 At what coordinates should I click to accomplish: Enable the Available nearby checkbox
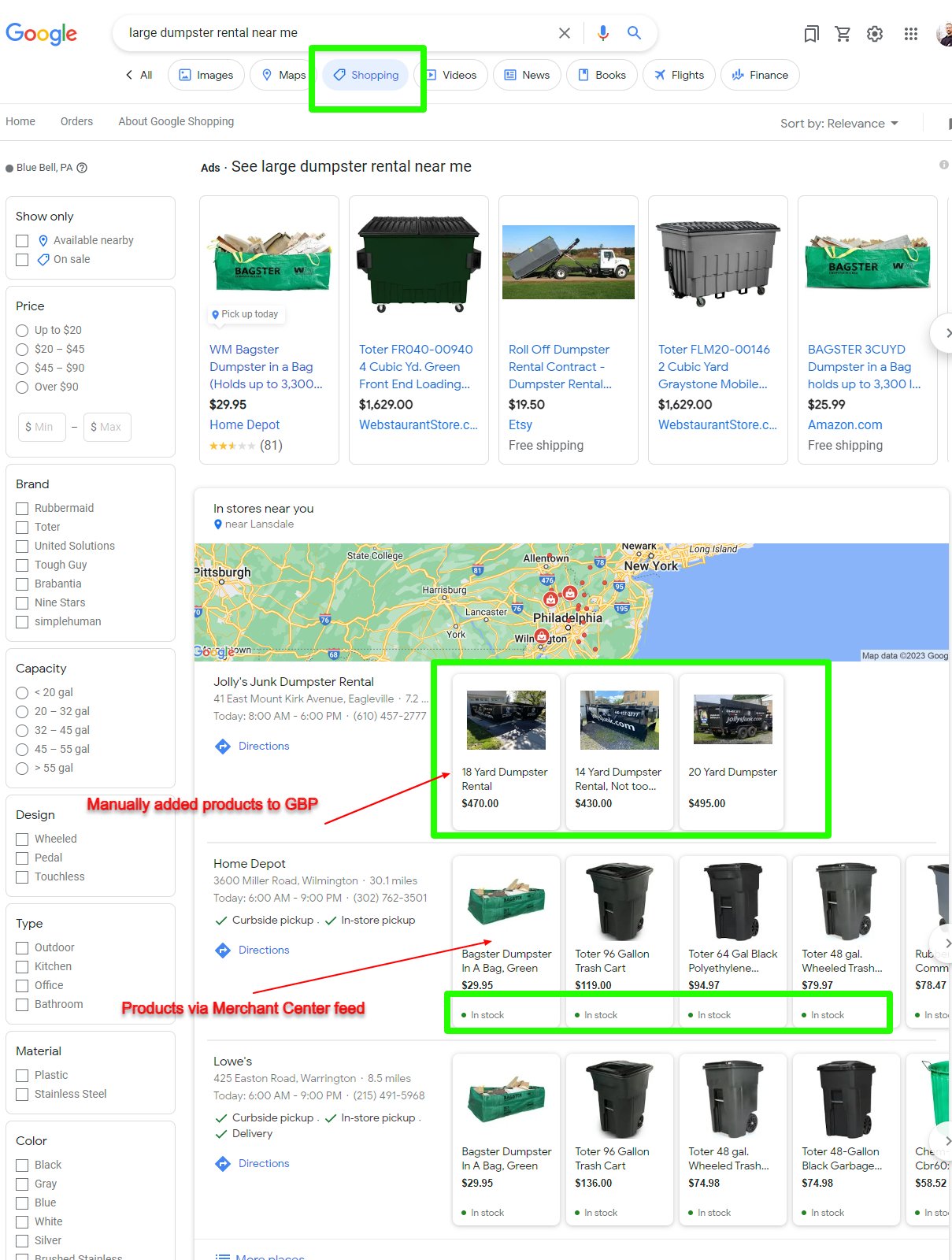tap(22, 241)
